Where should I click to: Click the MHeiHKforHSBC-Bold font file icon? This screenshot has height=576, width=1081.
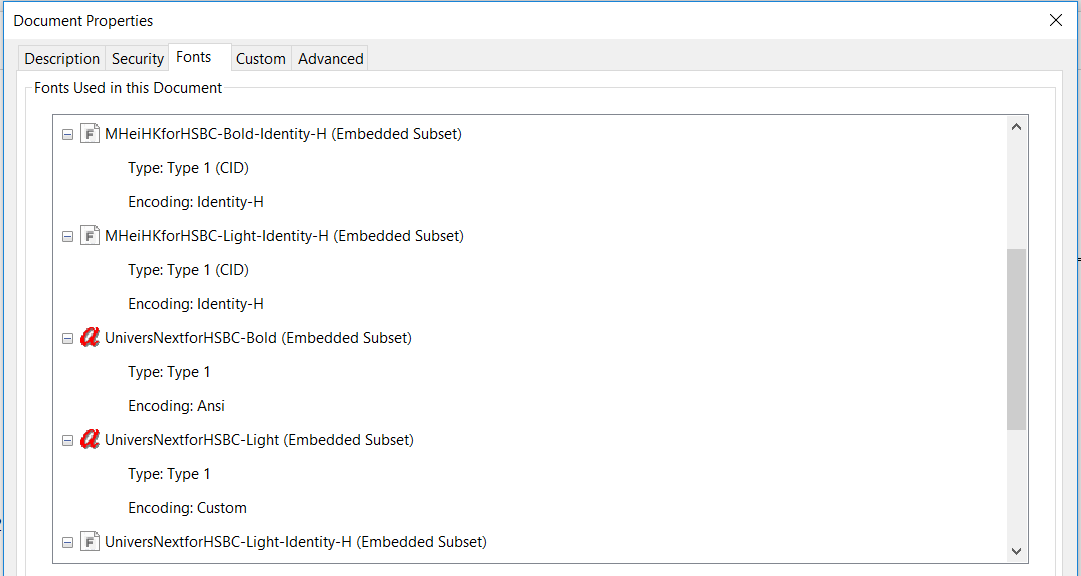(x=90, y=134)
